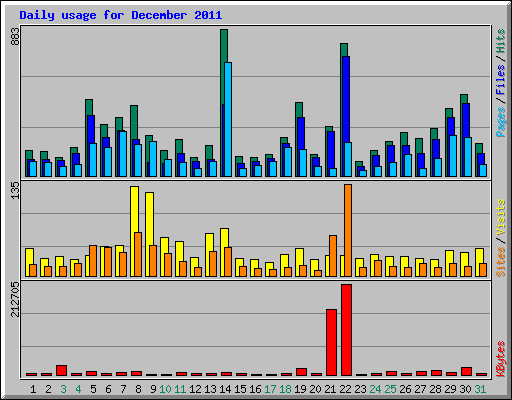Click day label 5 on the x-axis
This screenshot has height=400, width=512.
(x=93, y=389)
